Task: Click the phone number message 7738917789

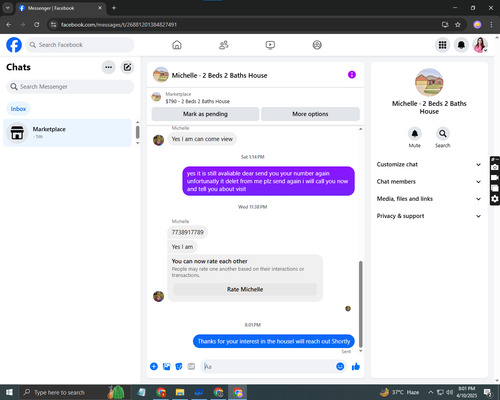Action: tap(187, 232)
